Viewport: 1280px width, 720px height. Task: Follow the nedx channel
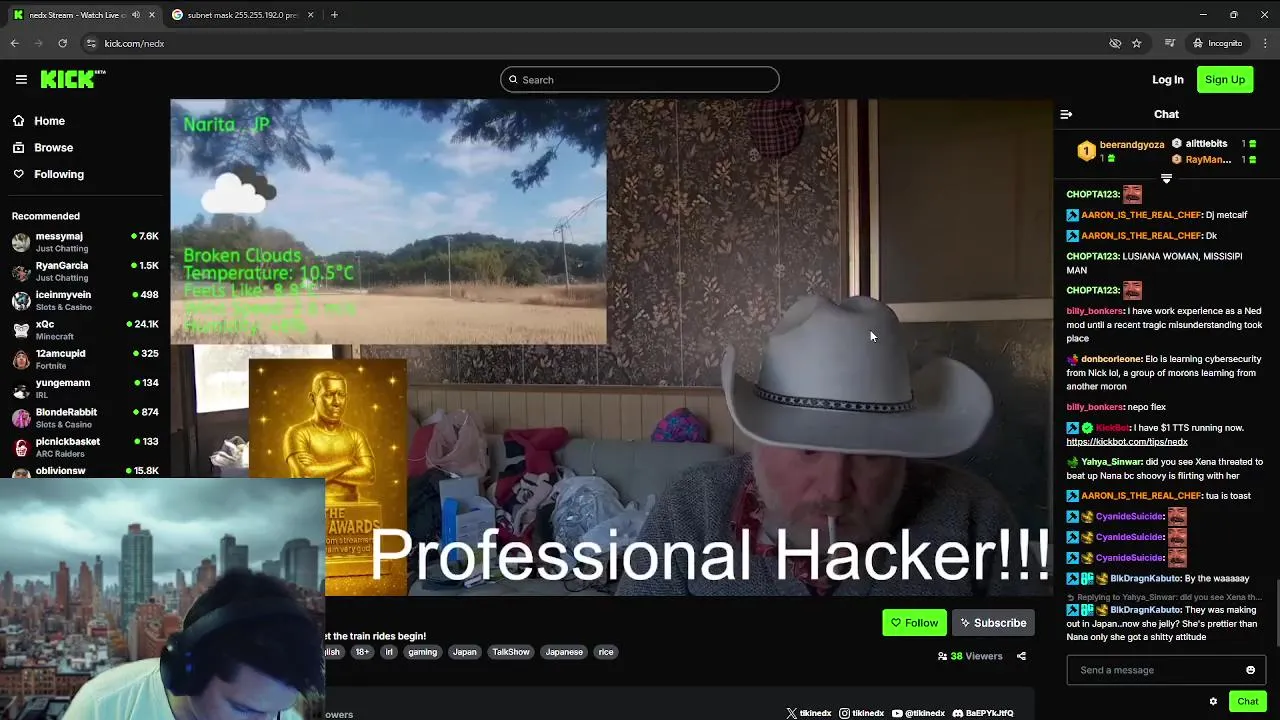coord(914,623)
